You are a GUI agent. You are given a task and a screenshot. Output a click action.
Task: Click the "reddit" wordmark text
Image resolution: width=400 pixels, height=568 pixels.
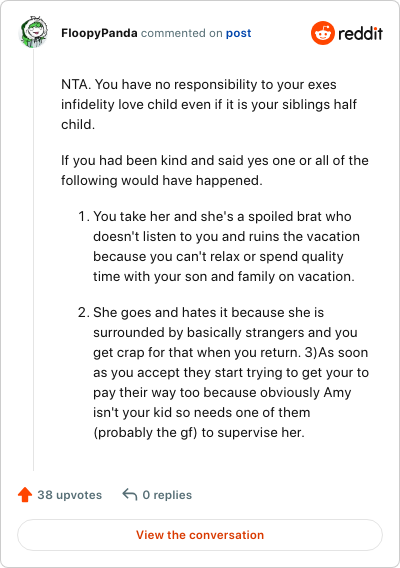click(x=360, y=33)
